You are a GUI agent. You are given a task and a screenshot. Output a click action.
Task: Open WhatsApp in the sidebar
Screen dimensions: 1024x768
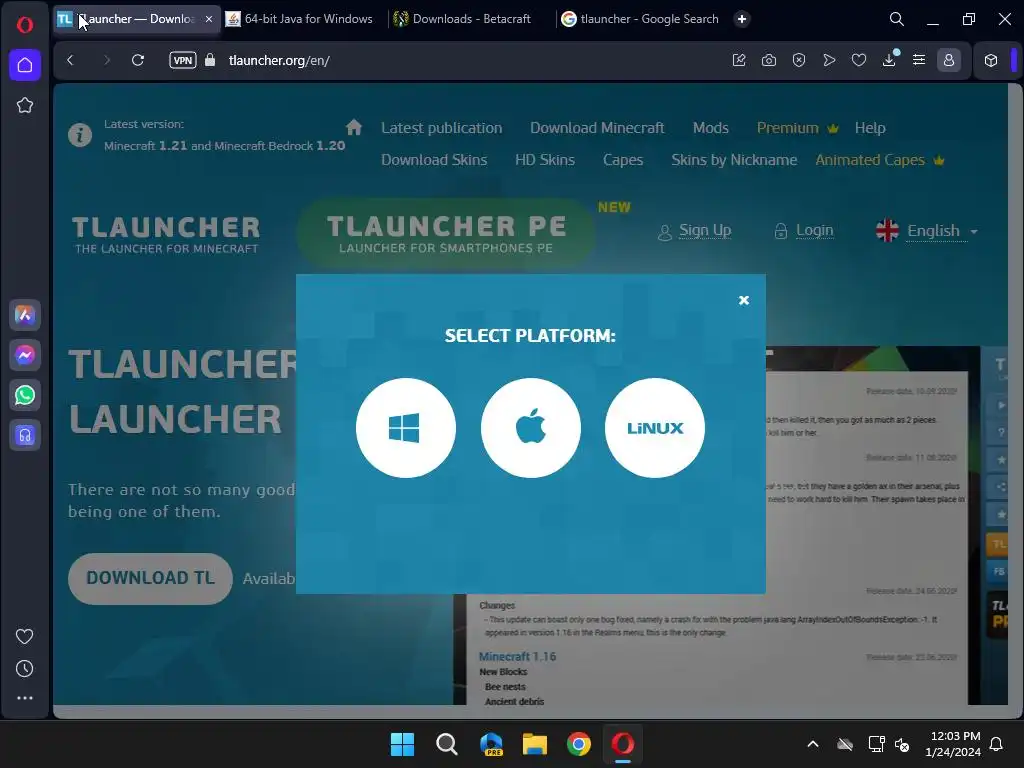pyautogui.click(x=25, y=395)
